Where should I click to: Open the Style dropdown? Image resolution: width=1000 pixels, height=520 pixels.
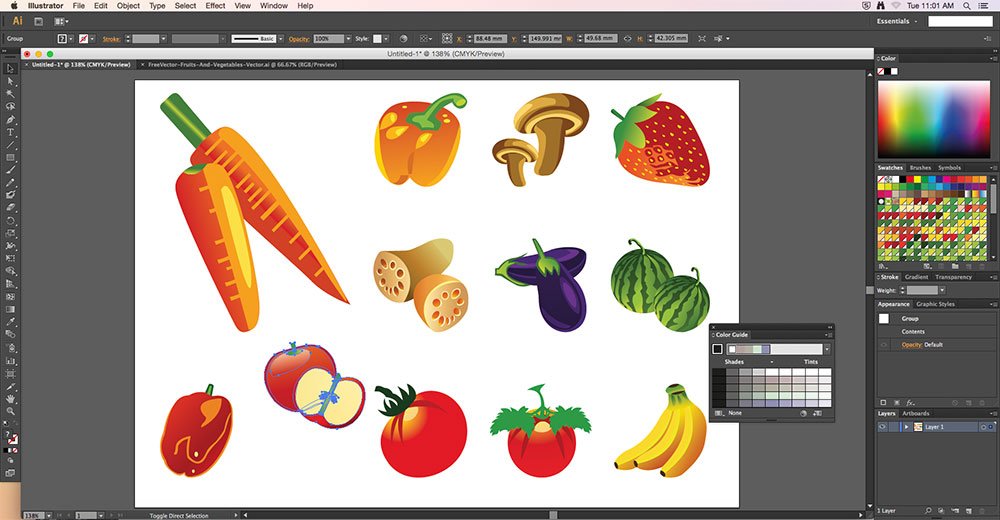click(x=386, y=39)
